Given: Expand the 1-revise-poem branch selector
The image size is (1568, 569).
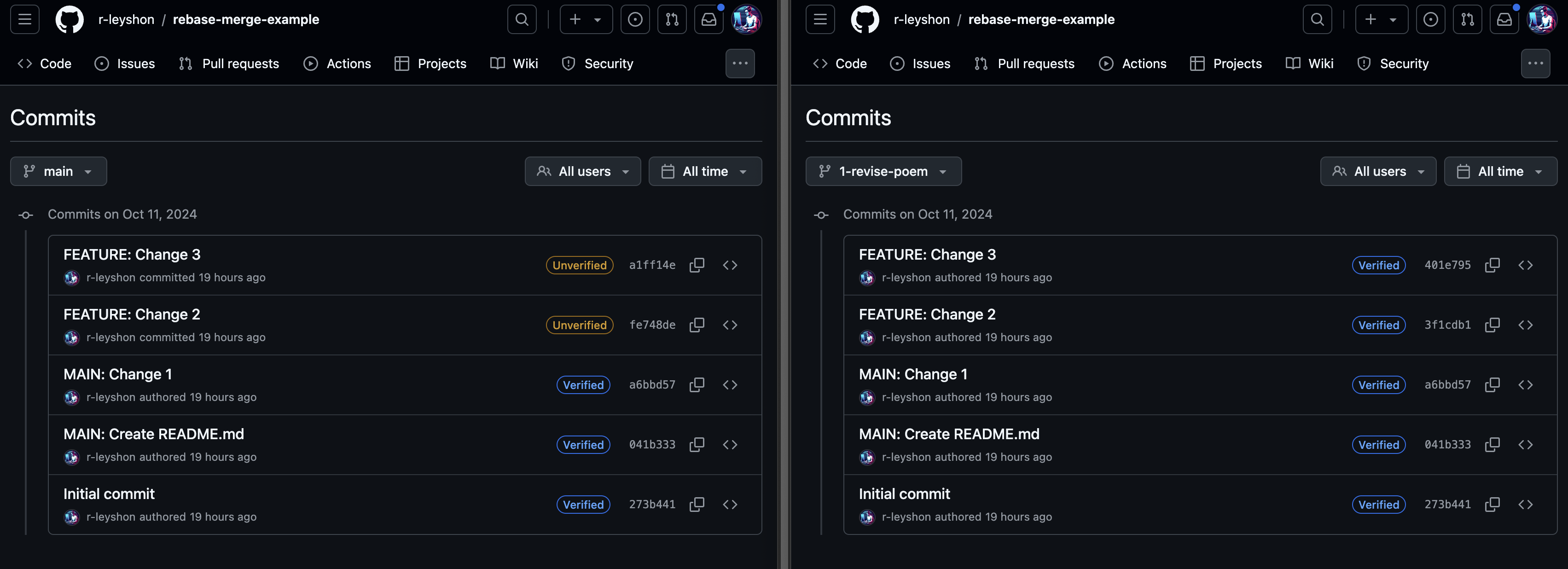Looking at the screenshot, I should coord(883,172).
